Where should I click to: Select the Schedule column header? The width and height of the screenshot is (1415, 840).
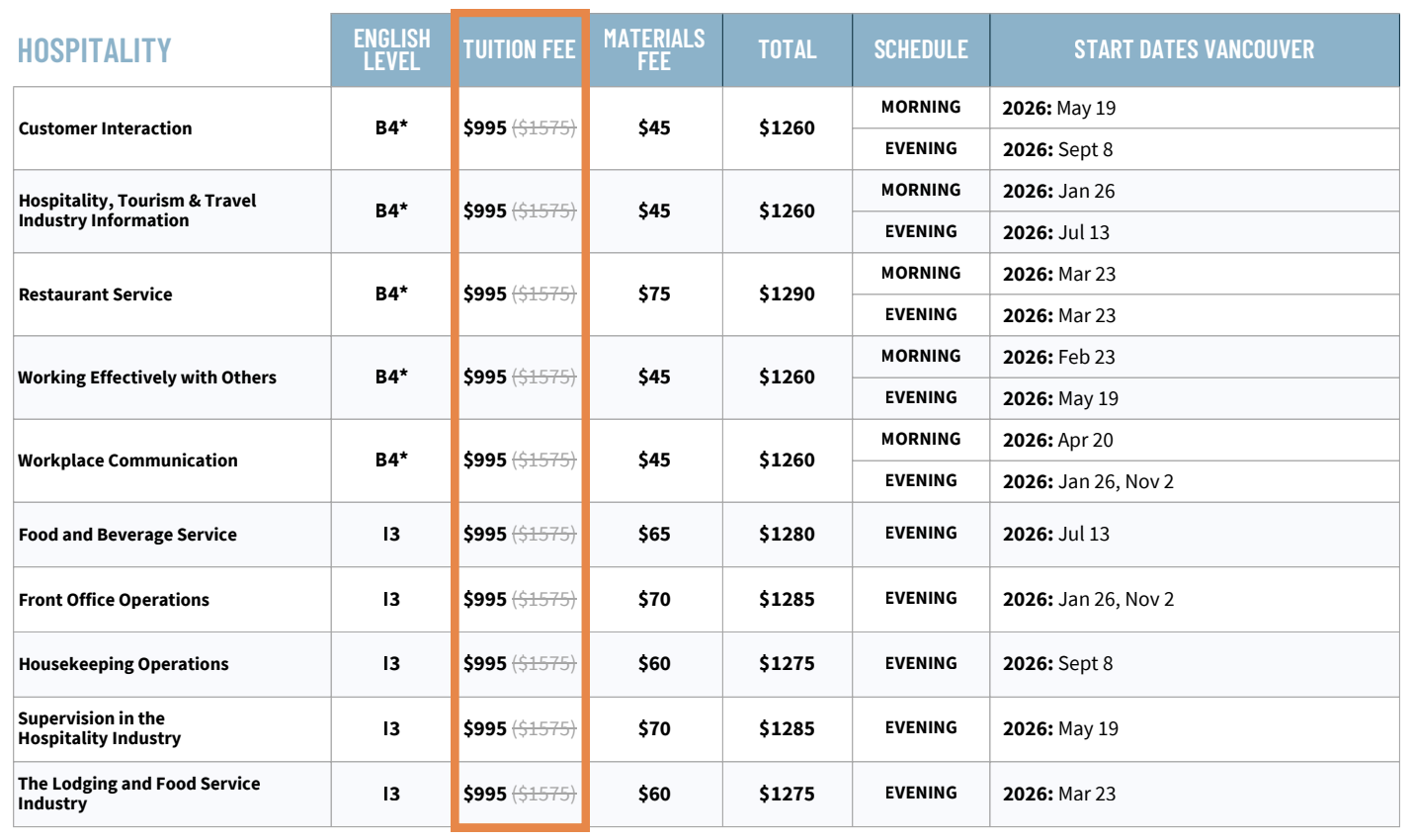tap(920, 49)
